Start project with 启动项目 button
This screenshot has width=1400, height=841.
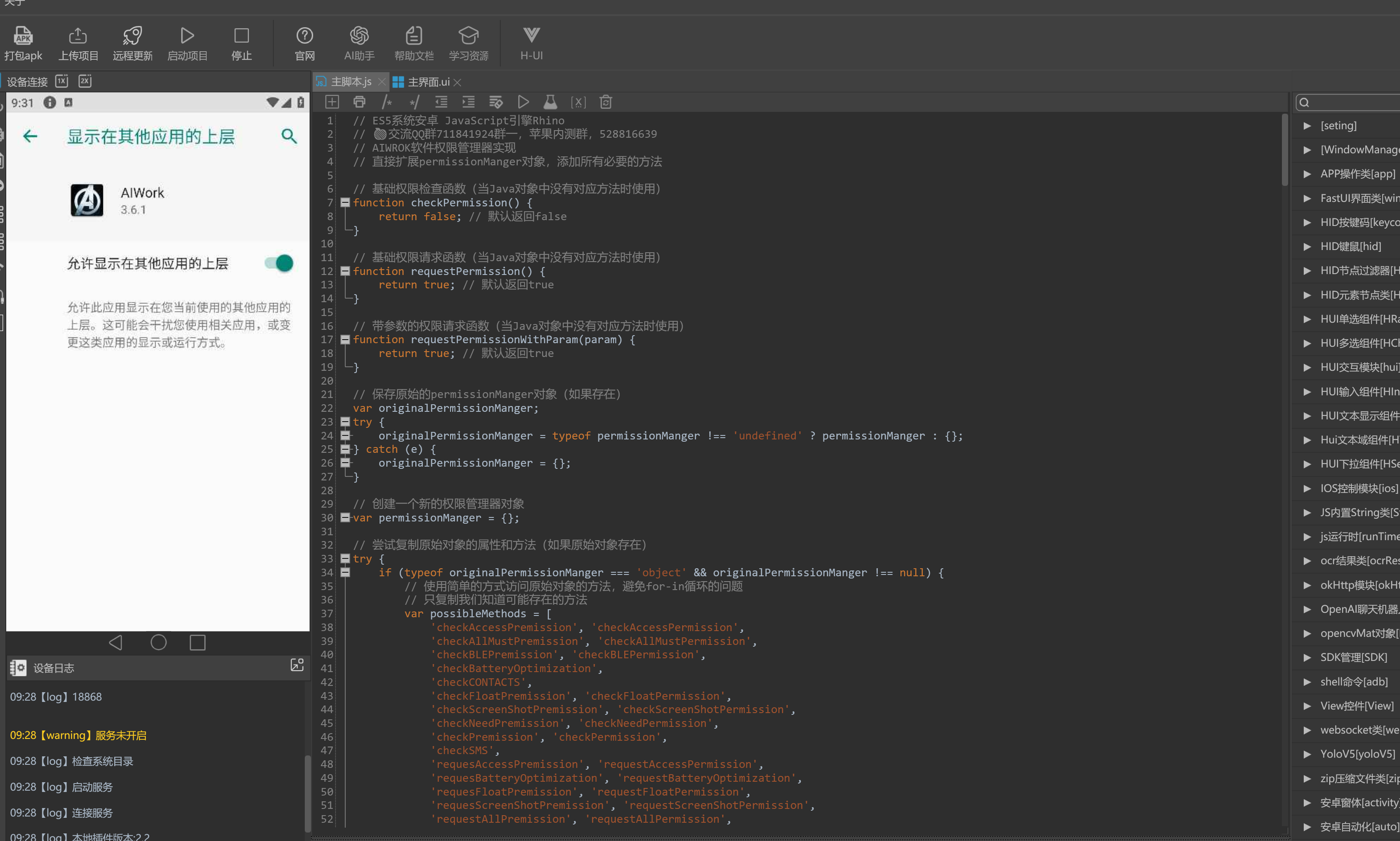[x=187, y=36]
